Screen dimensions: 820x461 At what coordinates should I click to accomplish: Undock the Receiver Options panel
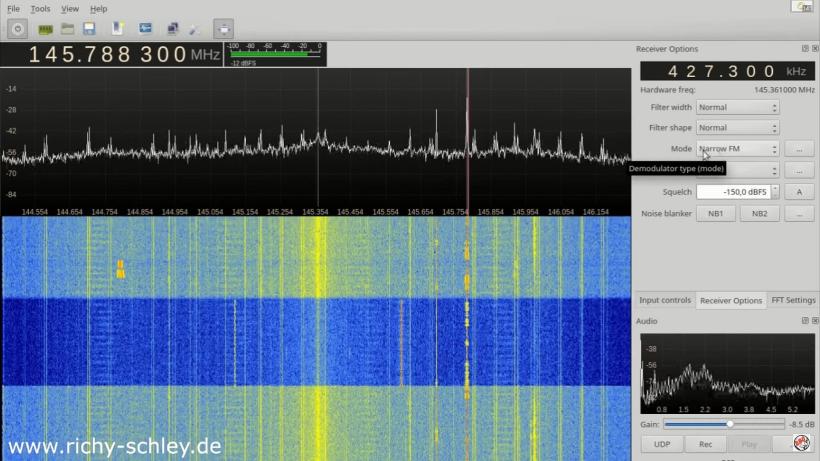pos(805,49)
